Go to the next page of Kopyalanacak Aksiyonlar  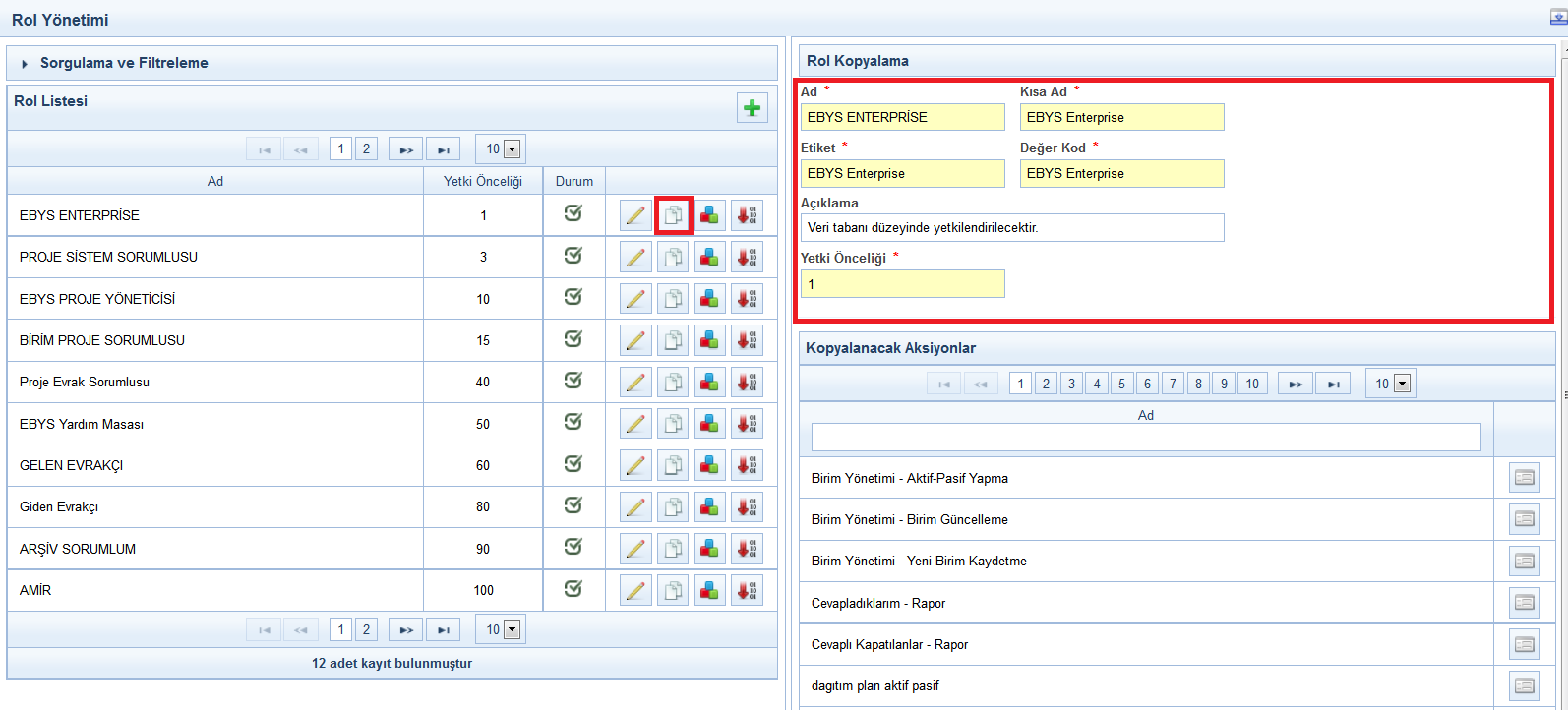(x=1296, y=384)
